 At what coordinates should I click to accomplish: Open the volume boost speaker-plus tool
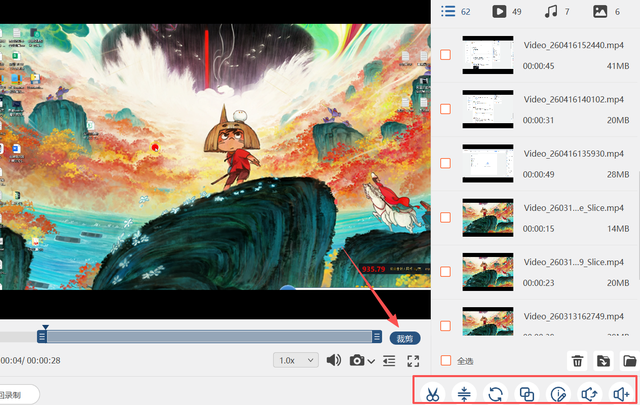pos(621,394)
